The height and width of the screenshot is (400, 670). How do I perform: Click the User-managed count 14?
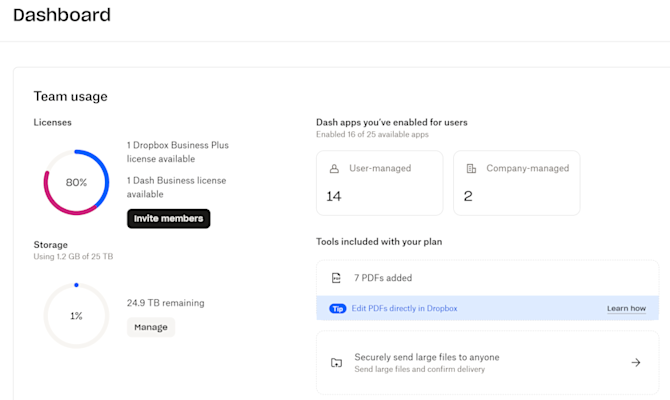tap(334, 196)
